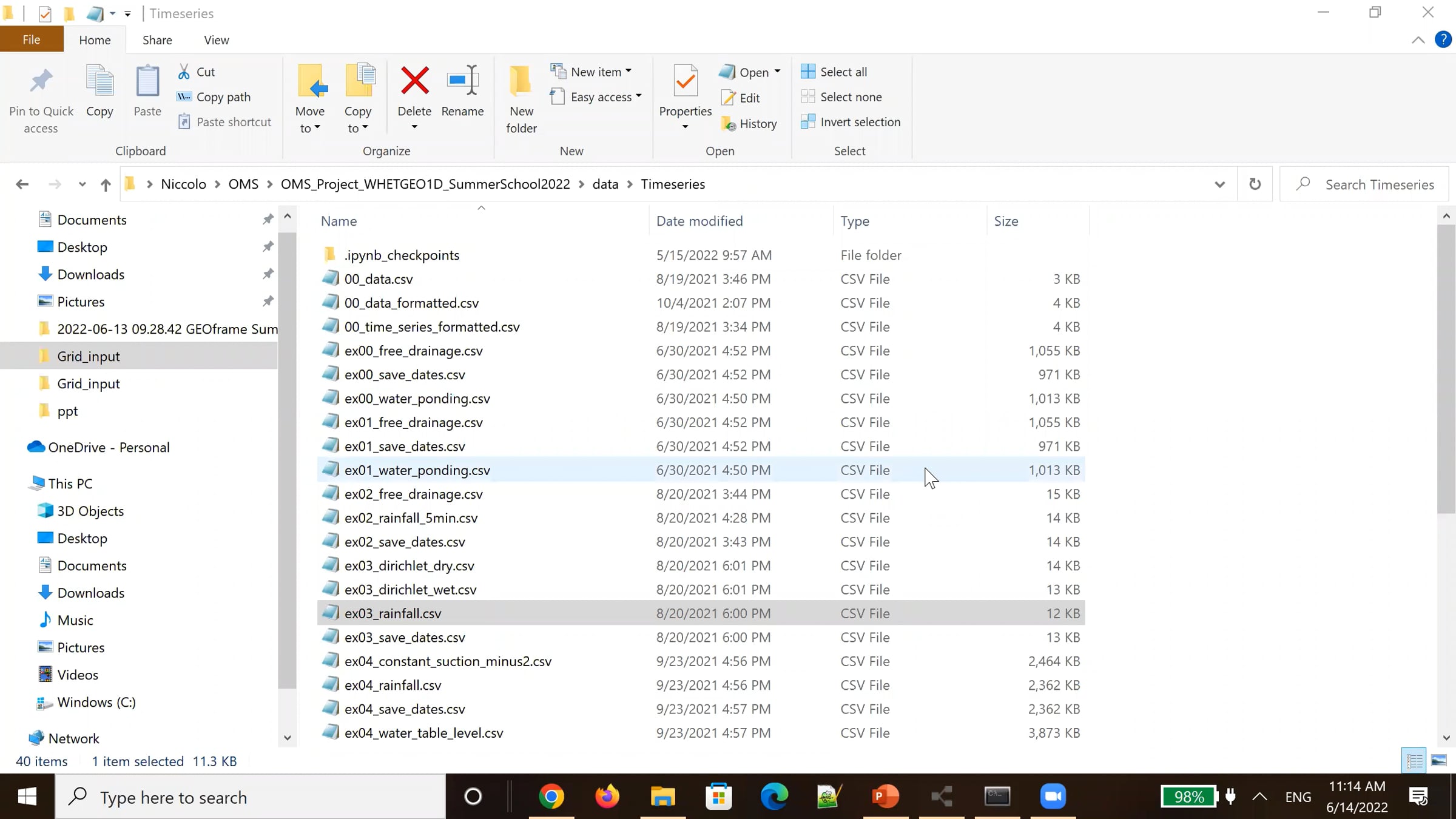Click the red Delete X icon
This screenshot has height=819, width=1456.
tap(415, 81)
